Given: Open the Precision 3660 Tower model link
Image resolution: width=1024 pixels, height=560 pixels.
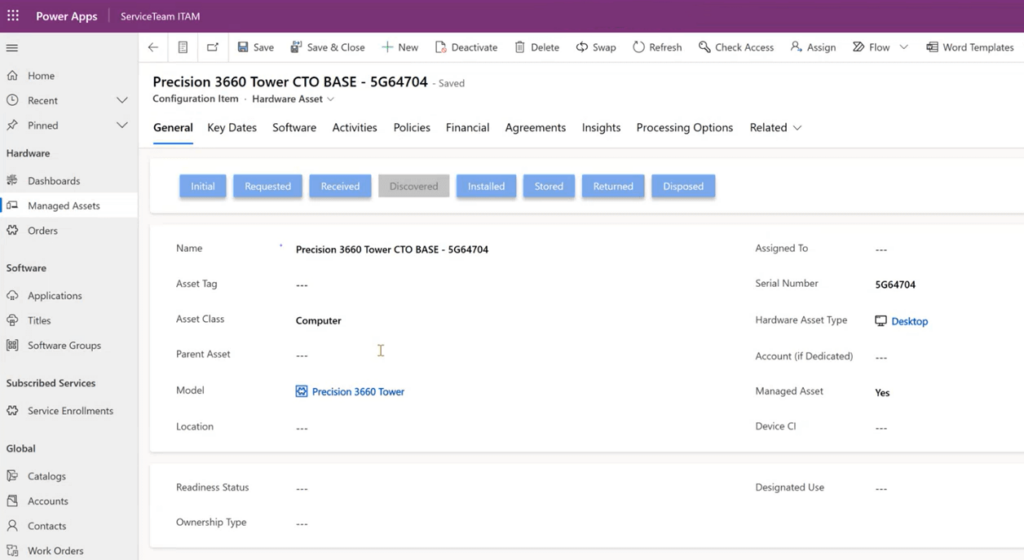Looking at the screenshot, I should (358, 392).
